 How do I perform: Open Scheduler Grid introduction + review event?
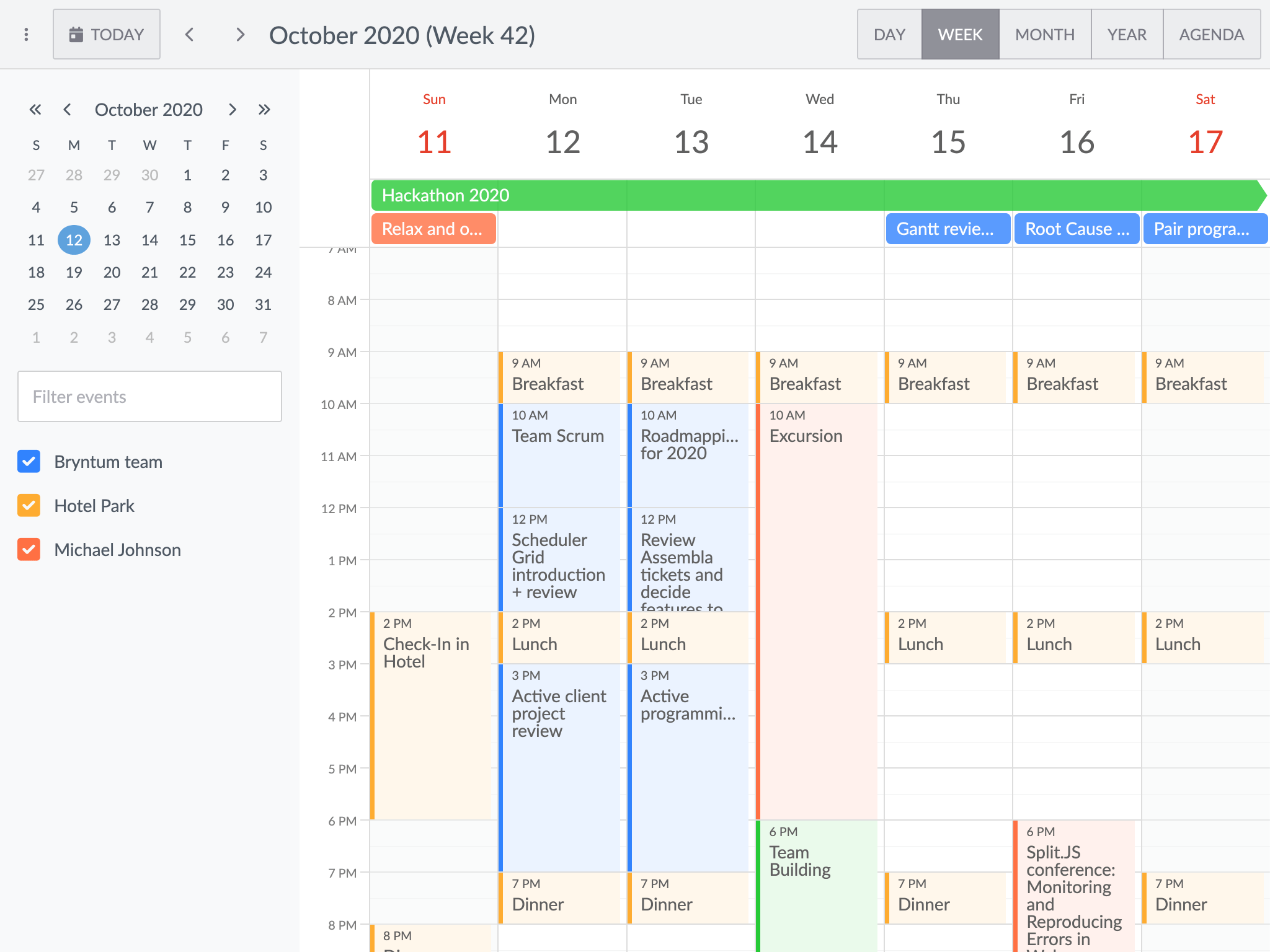pos(559,560)
